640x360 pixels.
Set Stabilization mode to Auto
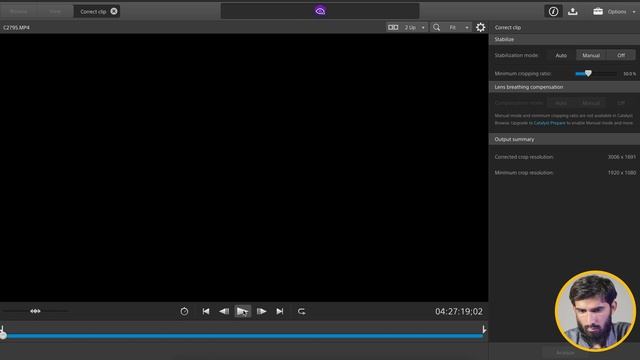coord(561,55)
